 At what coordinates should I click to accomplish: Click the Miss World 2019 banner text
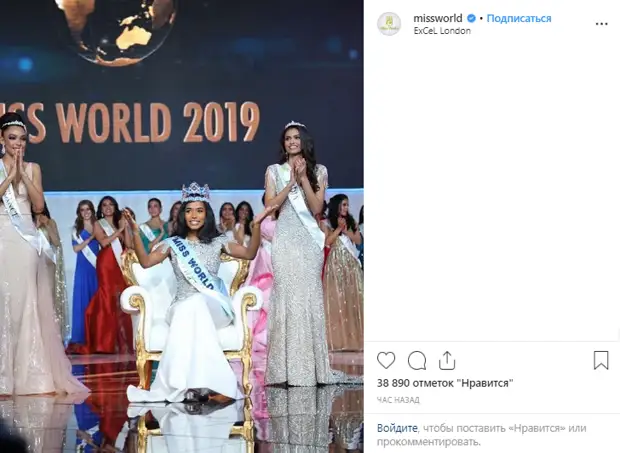pos(130,122)
